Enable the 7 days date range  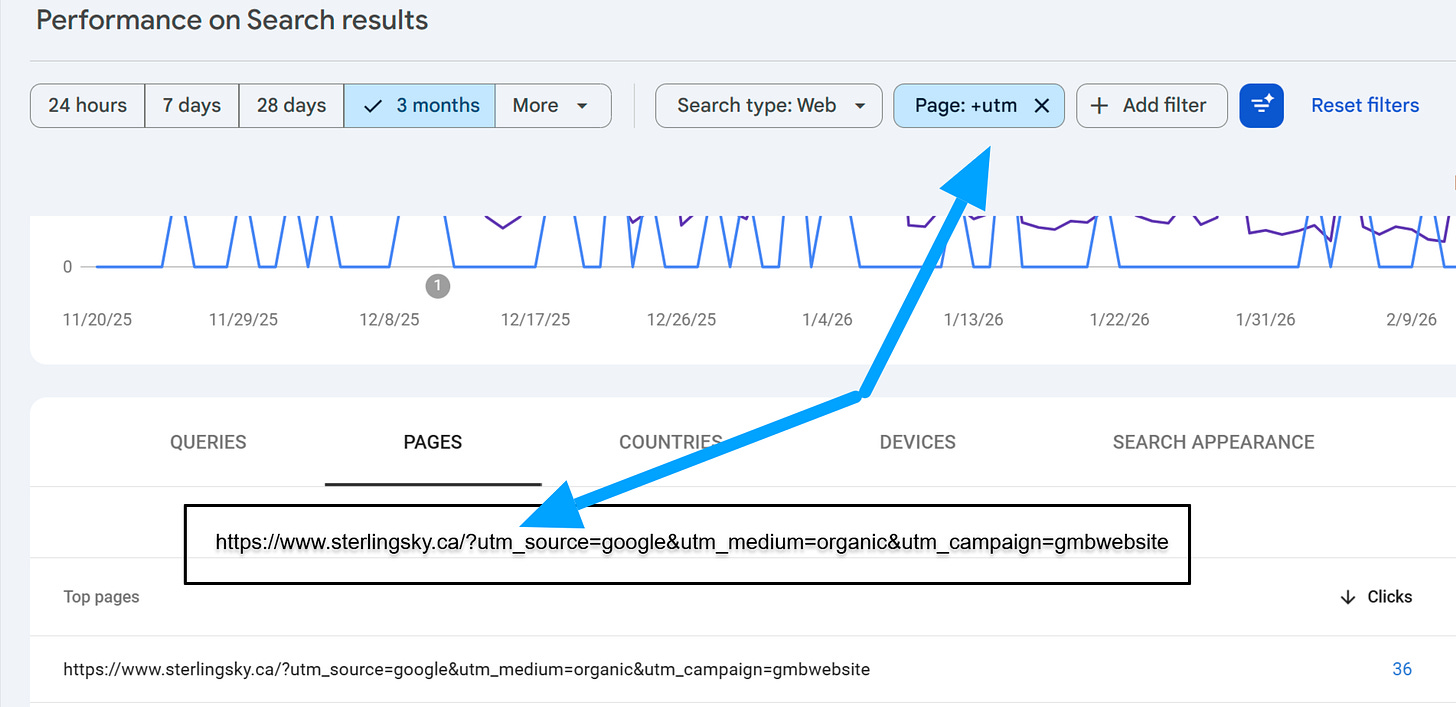191,104
